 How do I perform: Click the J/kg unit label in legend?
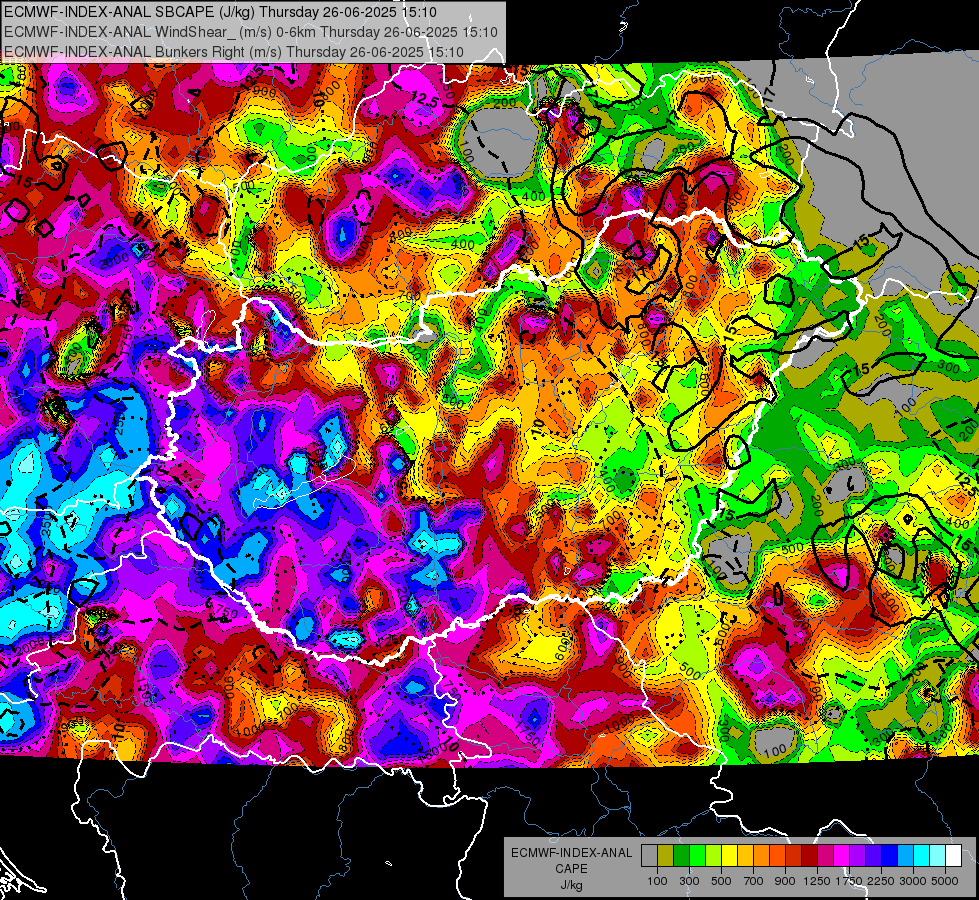tap(571, 885)
